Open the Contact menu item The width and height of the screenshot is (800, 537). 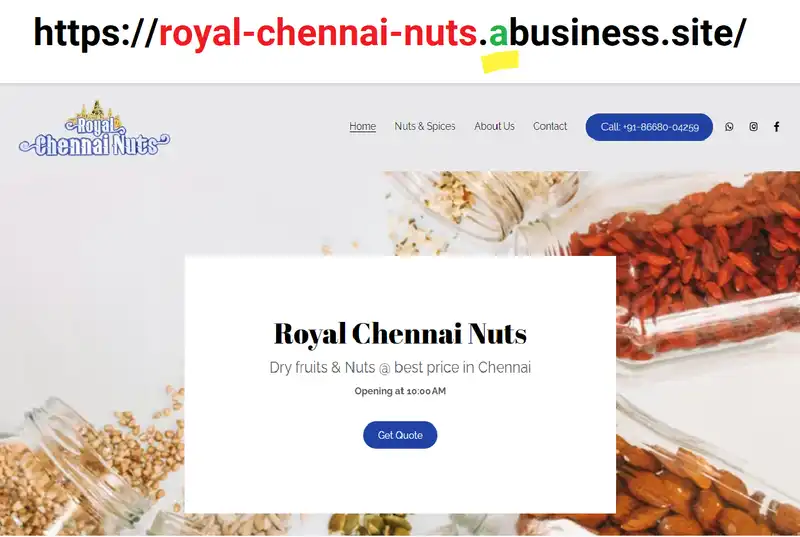pyautogui.click(x=550, y=126)
